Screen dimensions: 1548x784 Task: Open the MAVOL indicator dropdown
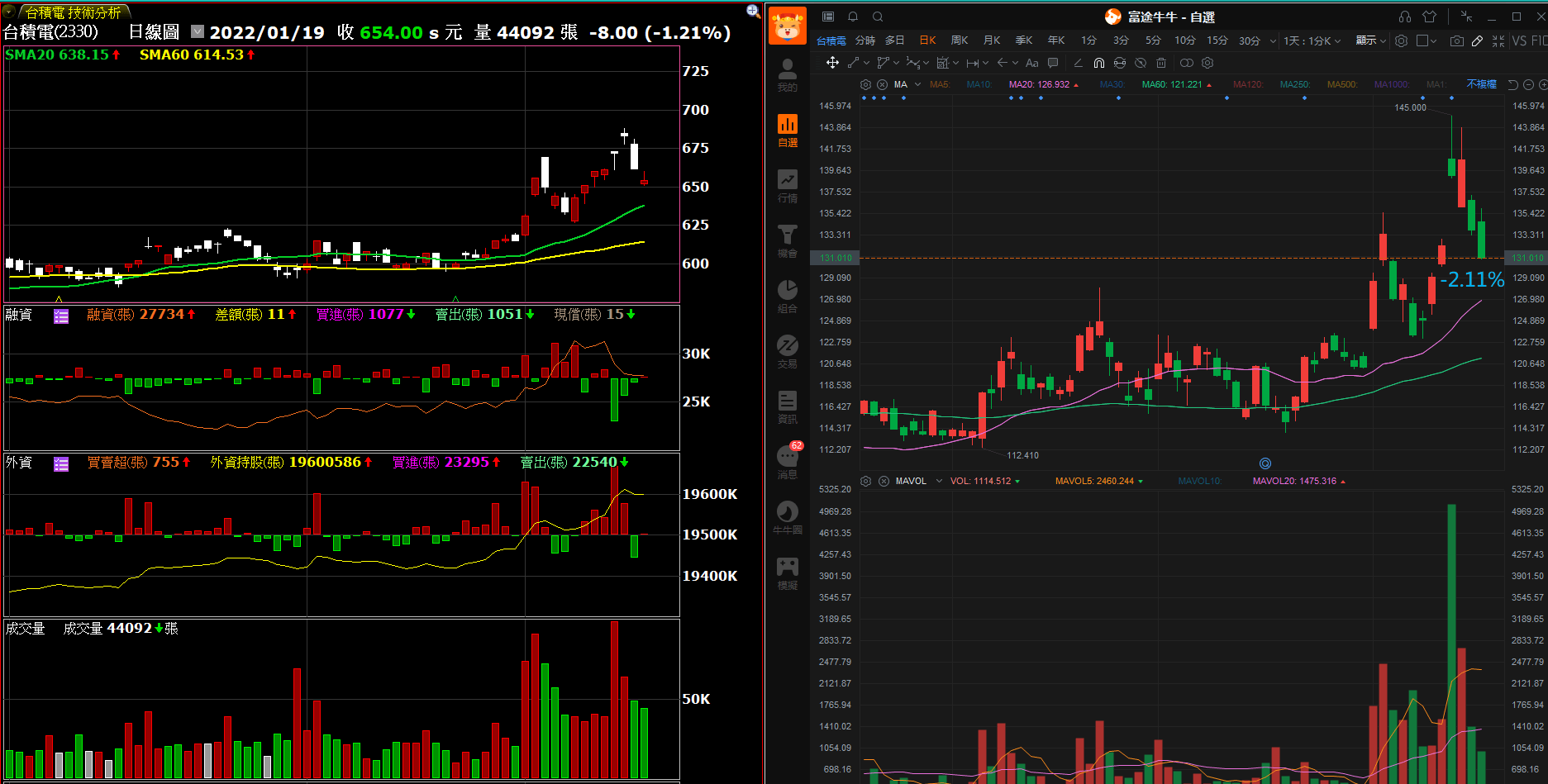(x=939, y=481)
